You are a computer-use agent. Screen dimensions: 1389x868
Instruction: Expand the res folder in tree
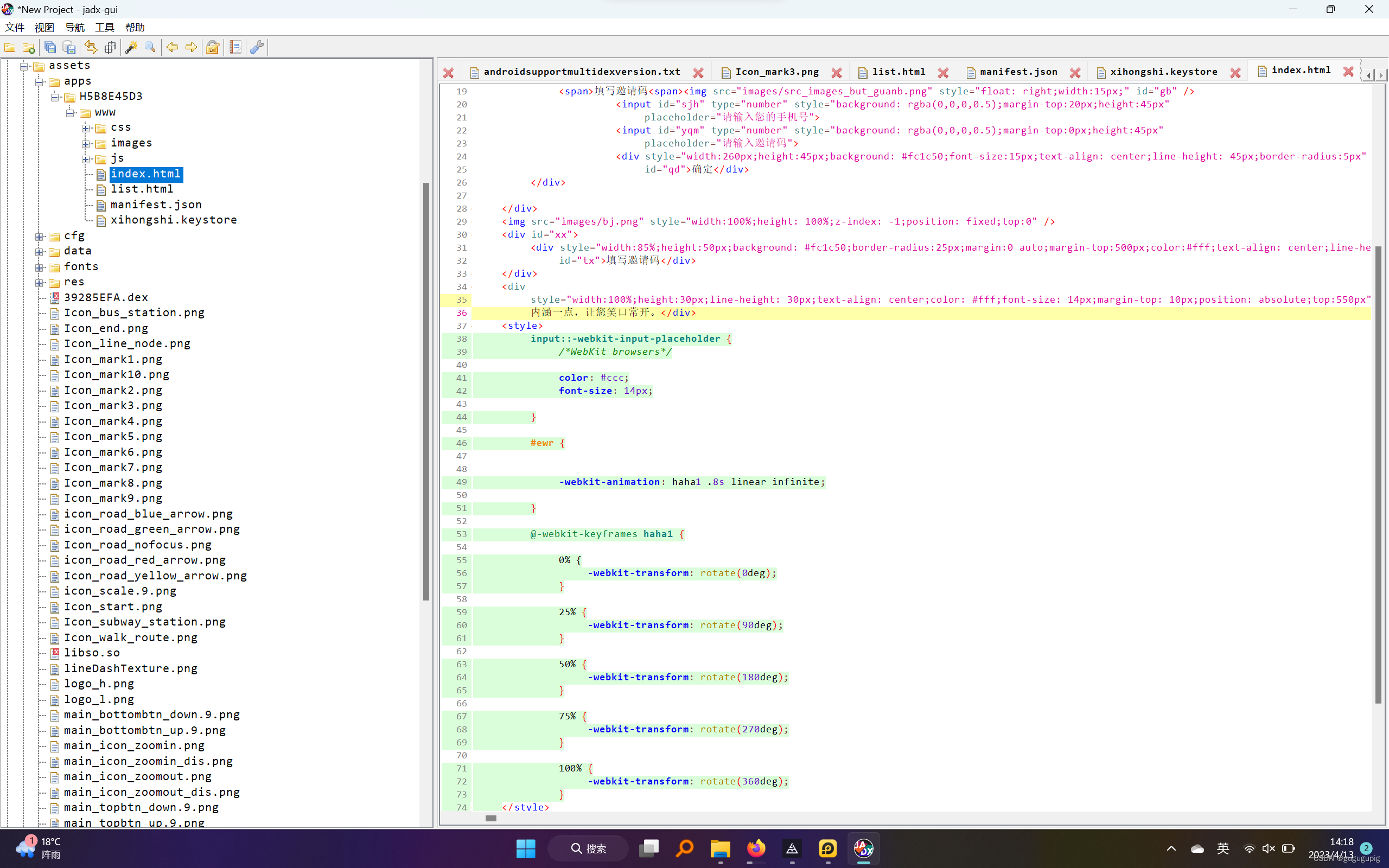[x=39, y=283]
